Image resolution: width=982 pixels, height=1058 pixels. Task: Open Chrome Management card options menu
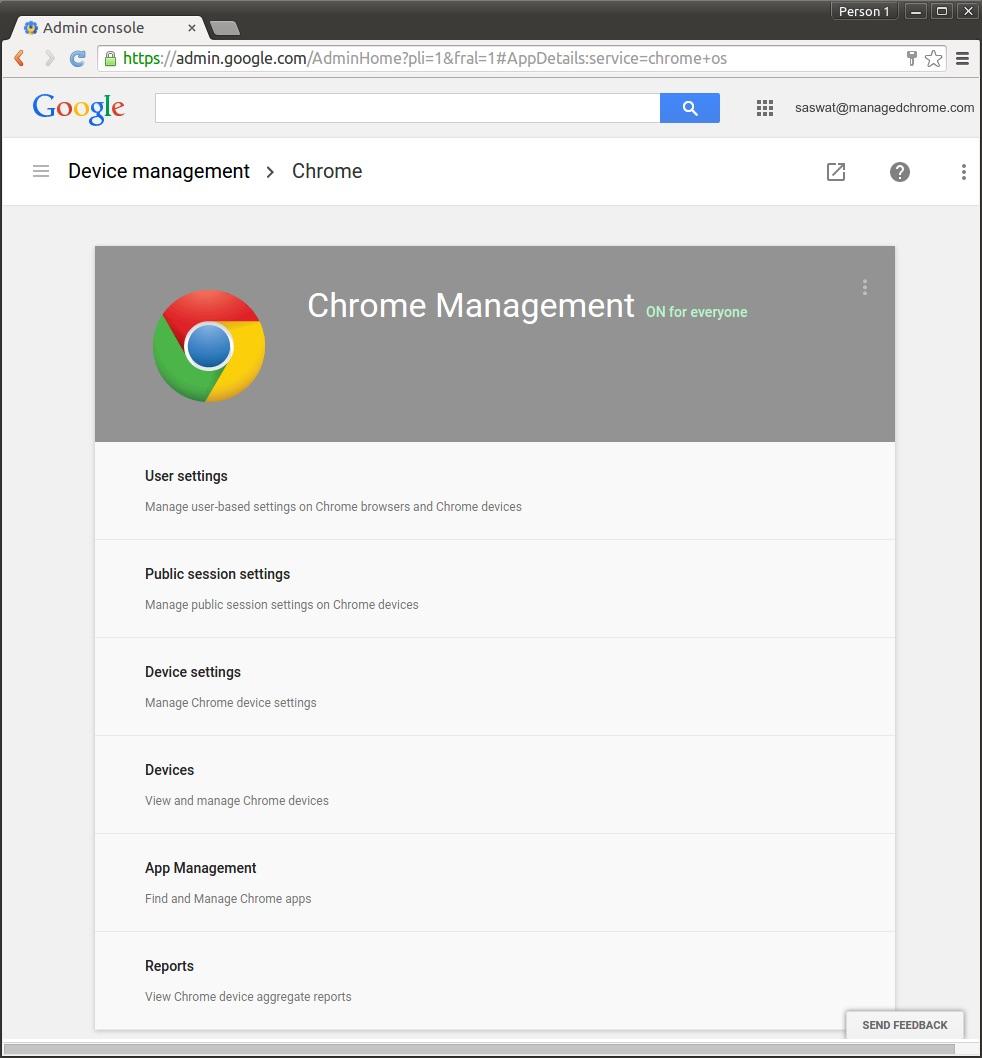pos(864,288)
